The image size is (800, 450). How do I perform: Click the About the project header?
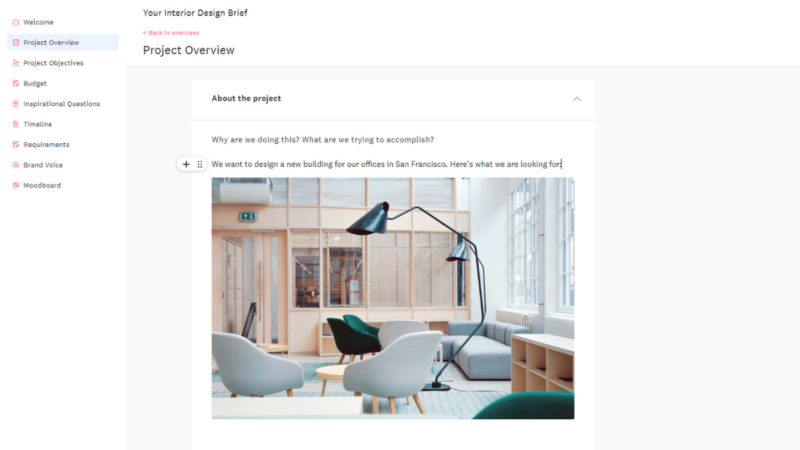coord(393,99)
